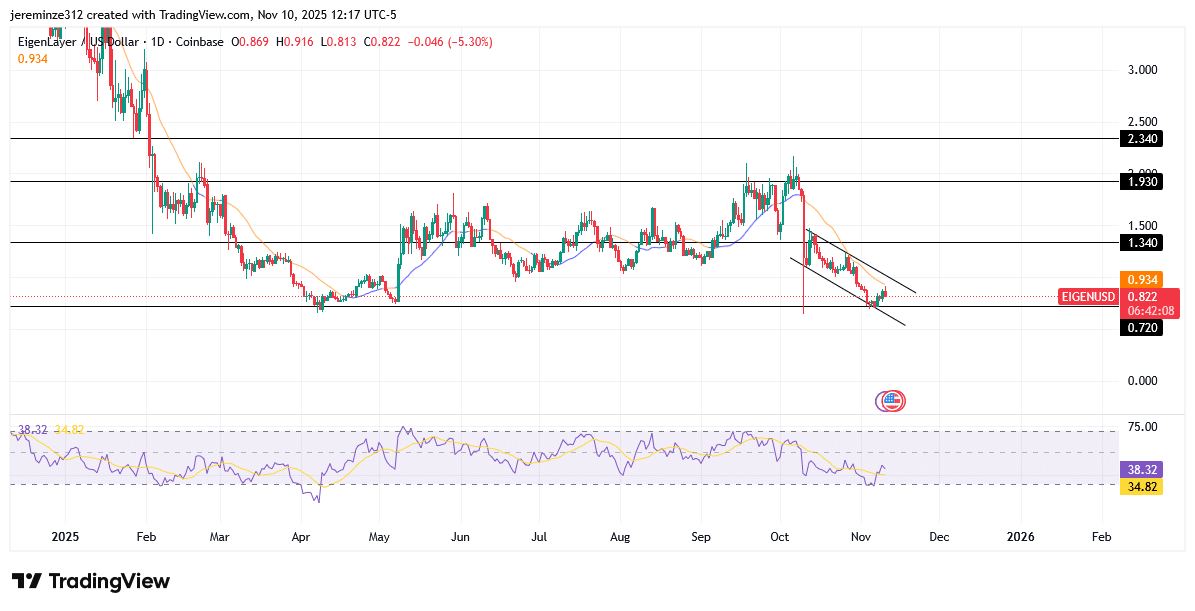Click the 2025 year label on time axis
Image resolution: width=1195 pixels, height=611 pixels.
click(x=65, y=537)
